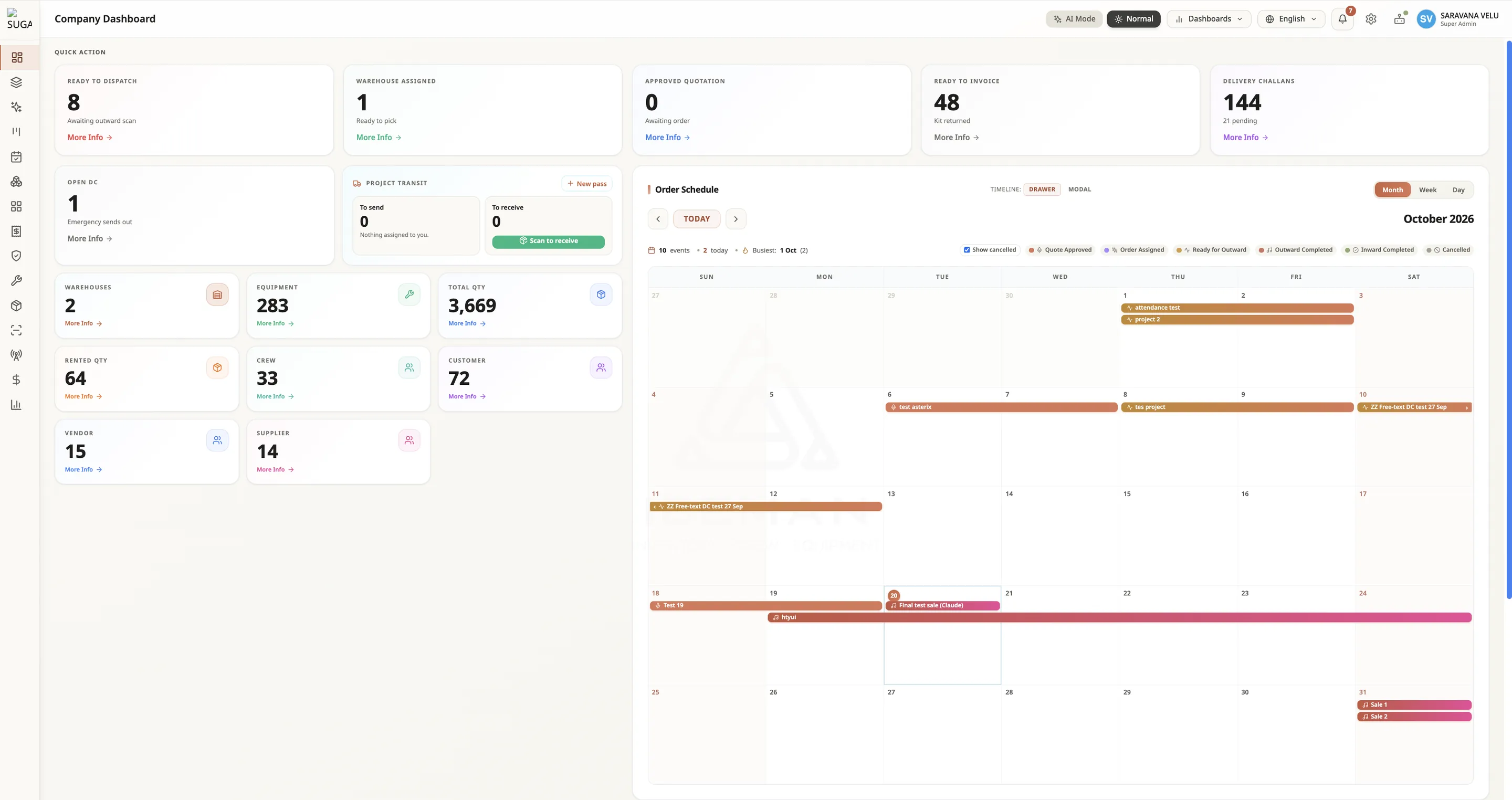Click the people icon on the Crew card

pyautogui.click(x=409, y=367)
